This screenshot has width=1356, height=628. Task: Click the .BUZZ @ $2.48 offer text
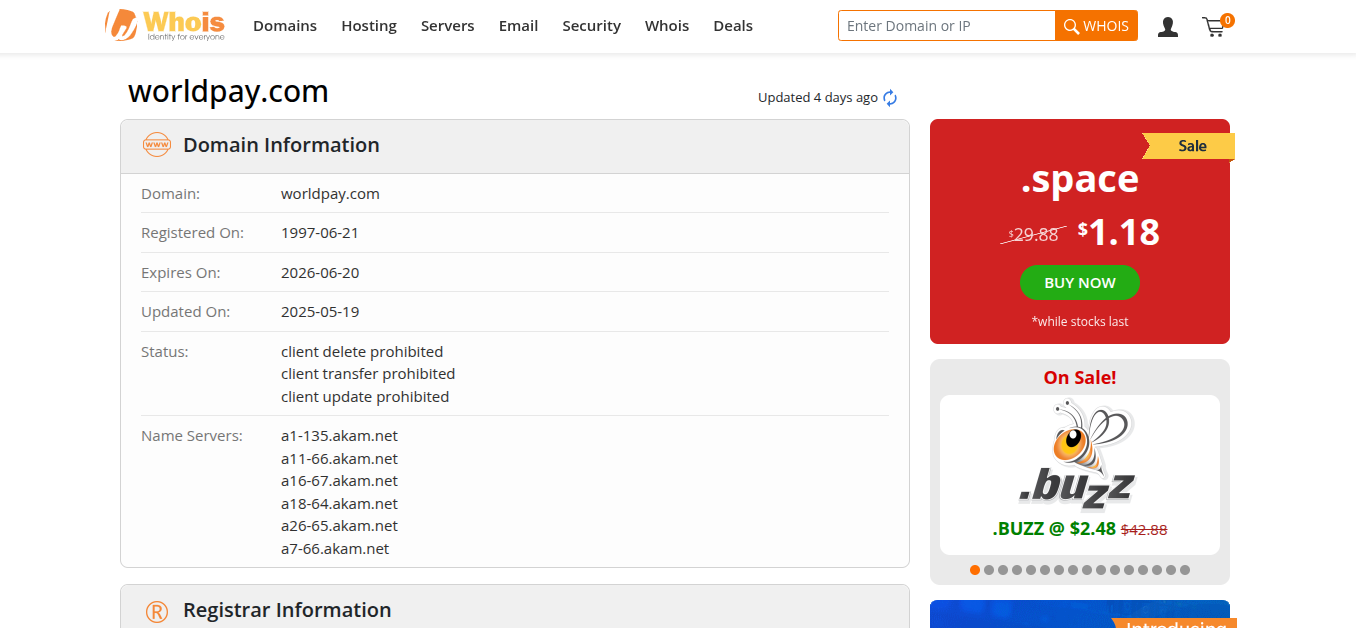point(1054,529)
